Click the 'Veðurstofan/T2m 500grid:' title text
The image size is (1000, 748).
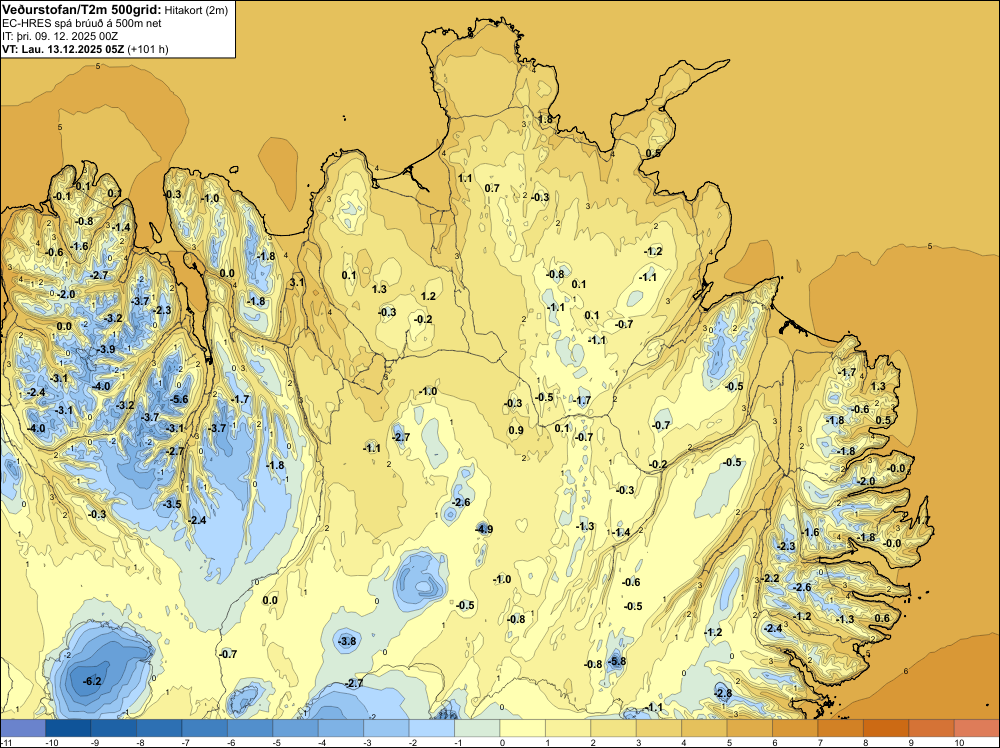pyautogui.click(x=82, y=9)
